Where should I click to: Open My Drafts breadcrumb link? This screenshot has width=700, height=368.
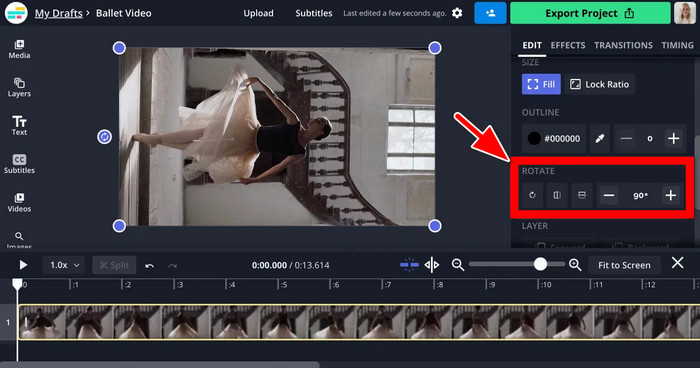tap(58, 13)
